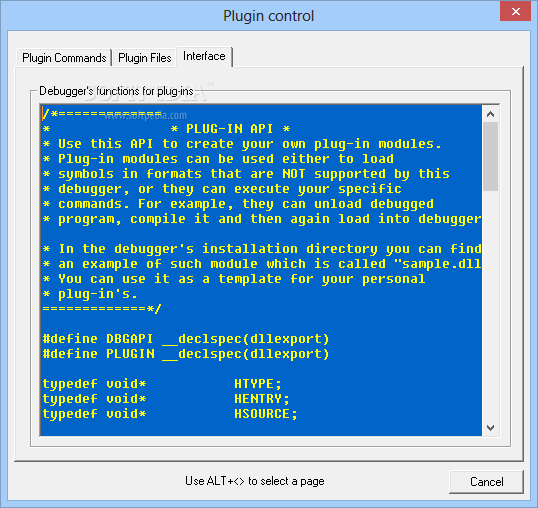Click the line 'Plug-in modules can be used either'
538x508 pixels.
click(218, 159)
